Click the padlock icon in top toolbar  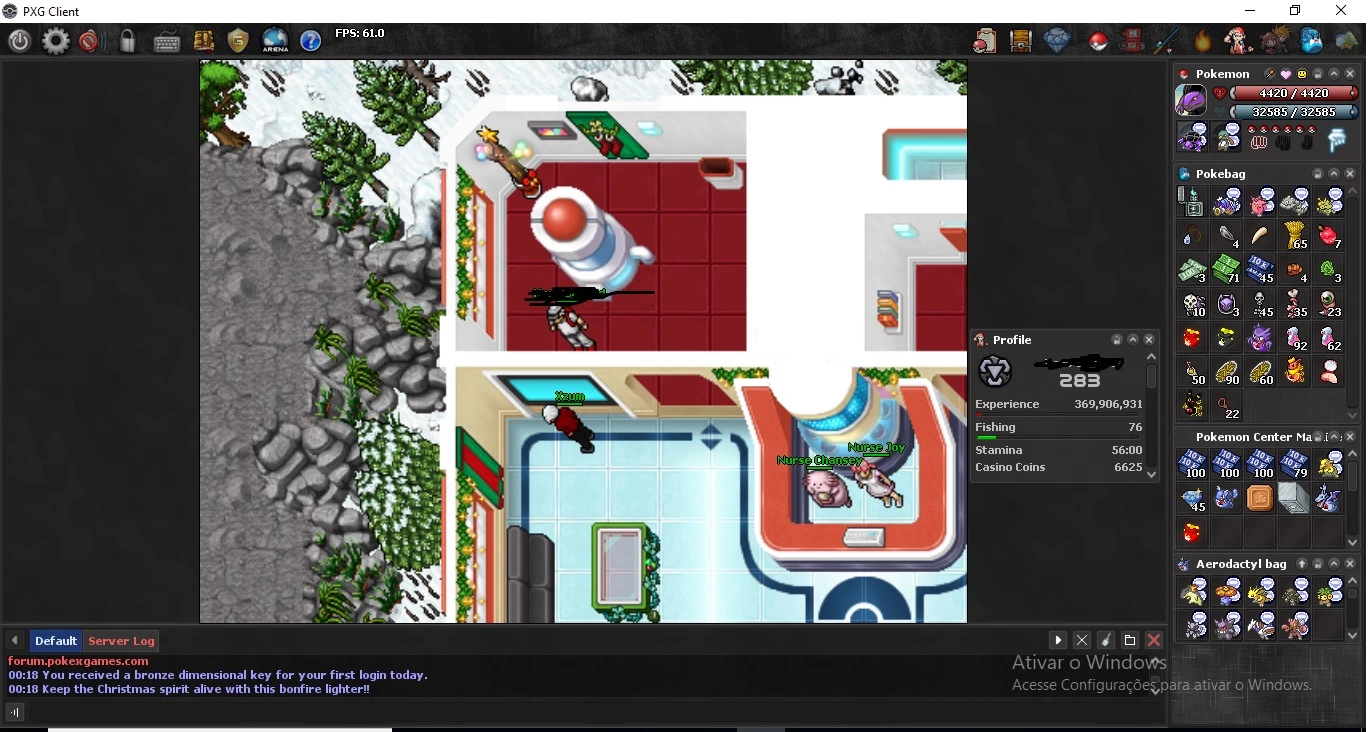pos(127,41)
